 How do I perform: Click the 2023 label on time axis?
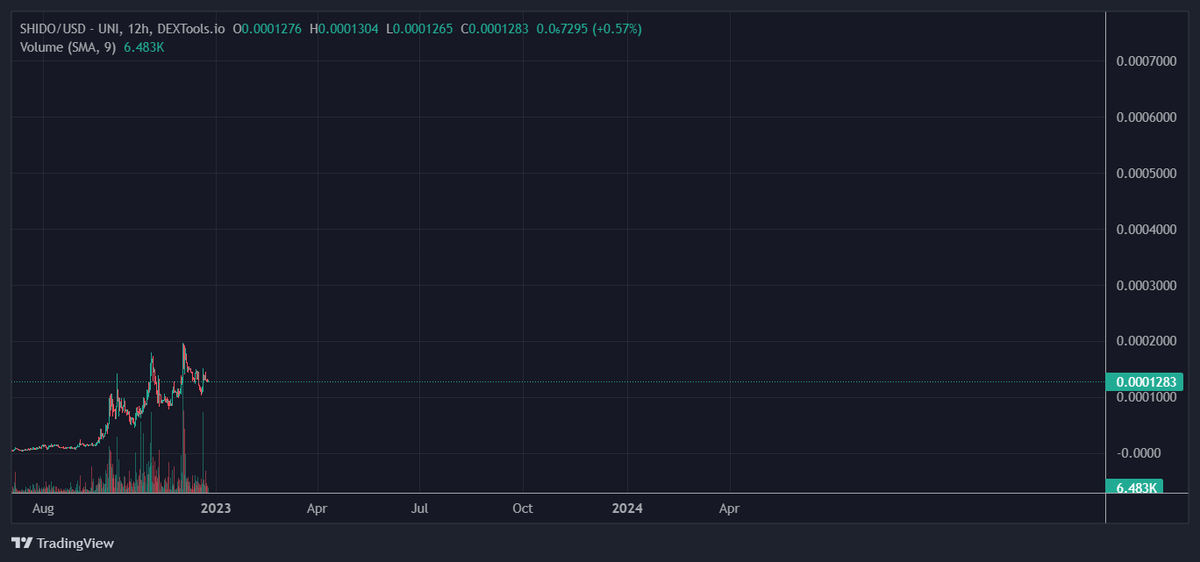click(x=215, y=508)
